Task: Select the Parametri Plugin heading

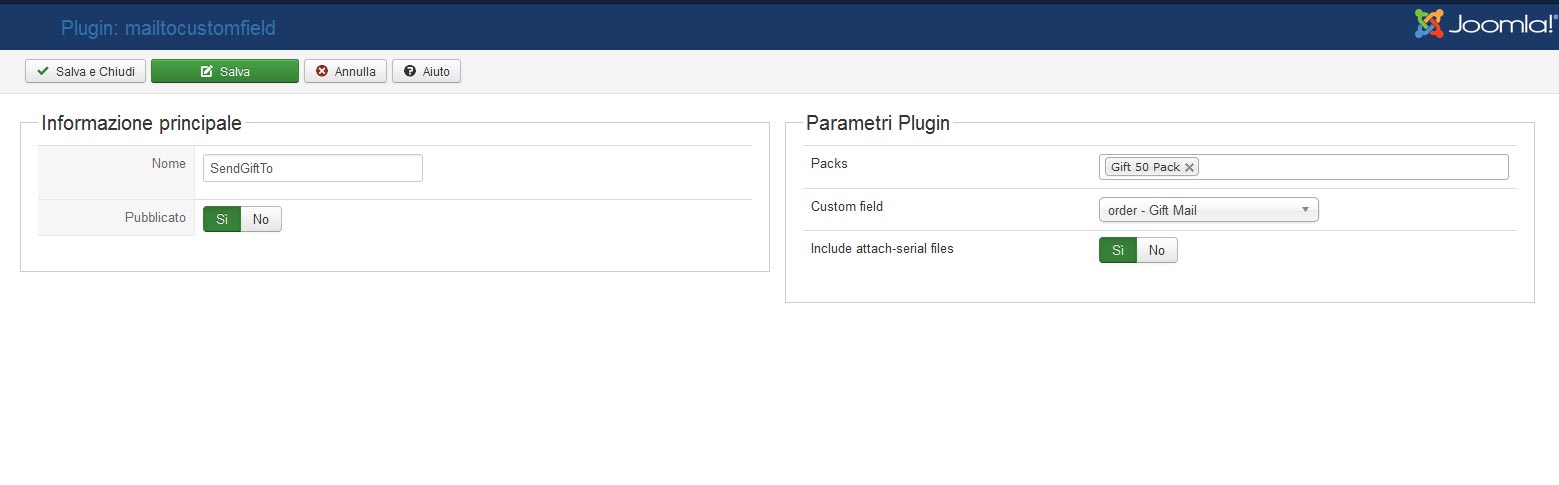Action: coord(877,124)
